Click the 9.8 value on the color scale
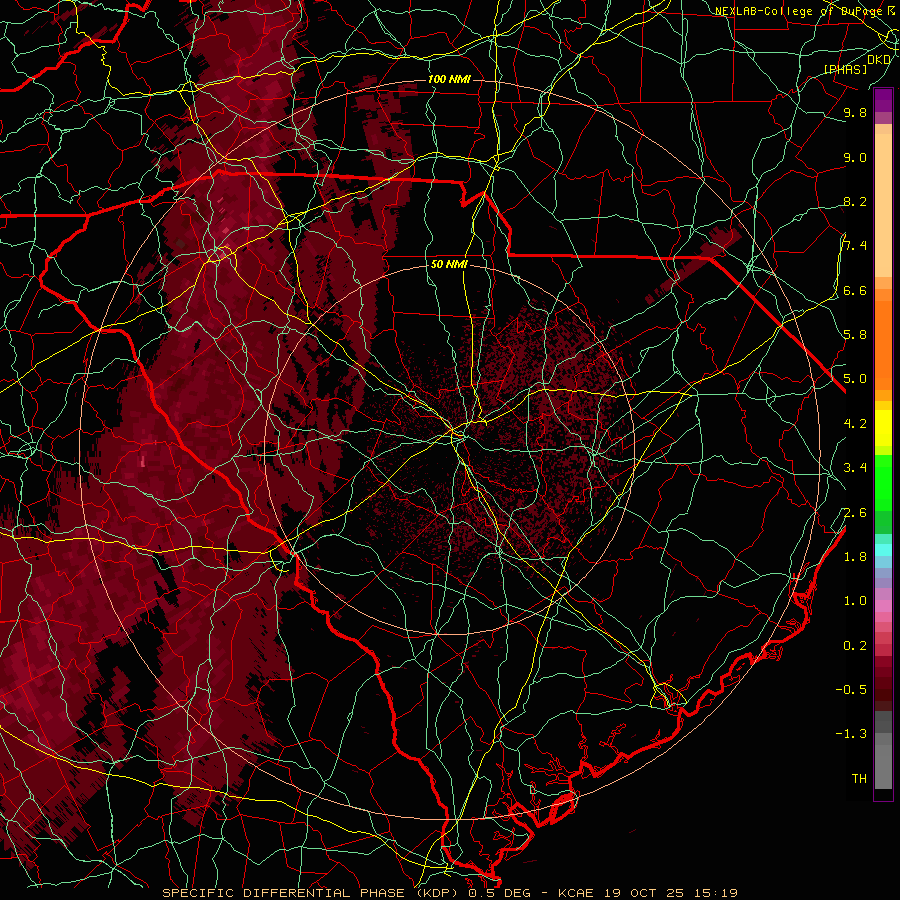This screenshot has width=900, height=900. coord(855,112)
